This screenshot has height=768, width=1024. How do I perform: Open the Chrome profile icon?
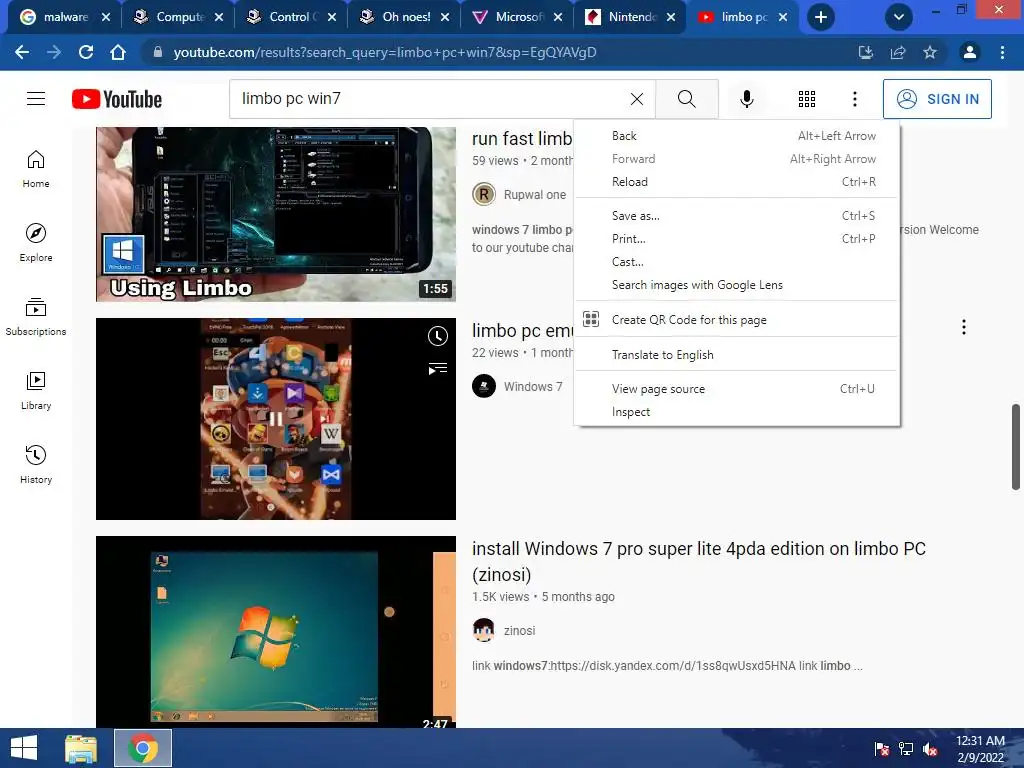point(970,52)
